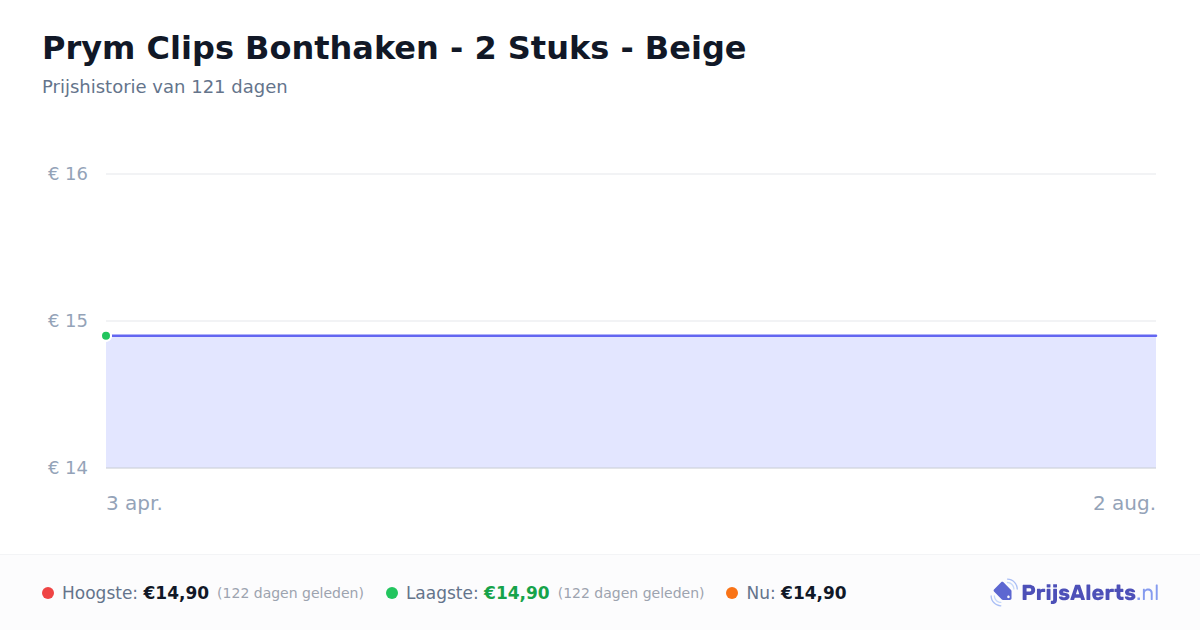Image resolution: width=1200 pixels, height=630 pixels.
Task: Click the € 14 y-axis label
Action: (x=68, y=468)
